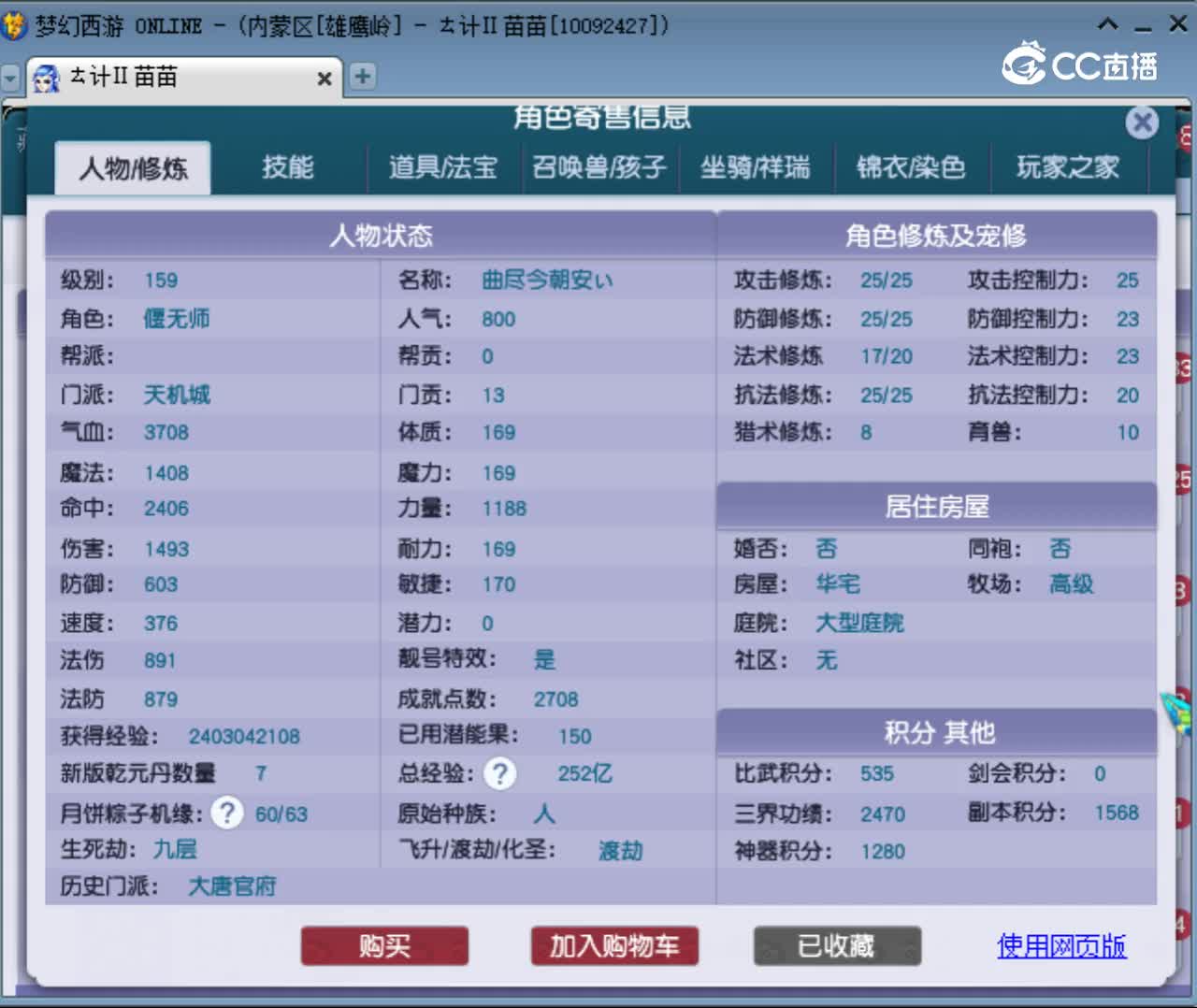Image resolution: width=1197 pixels, height=1008 pixels.
Task: Close the 苗苗 game tab
Action: pos(324,79)
